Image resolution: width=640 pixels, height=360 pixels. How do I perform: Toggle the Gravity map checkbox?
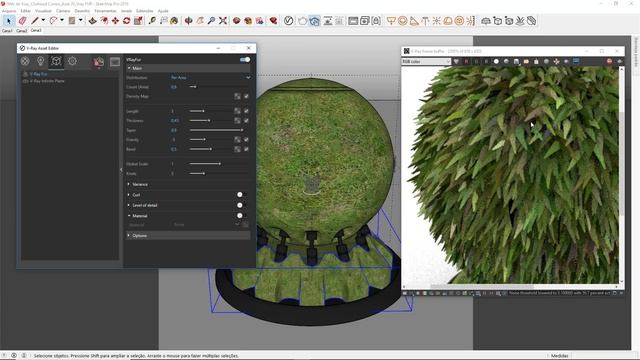click(x=246, y=140)
